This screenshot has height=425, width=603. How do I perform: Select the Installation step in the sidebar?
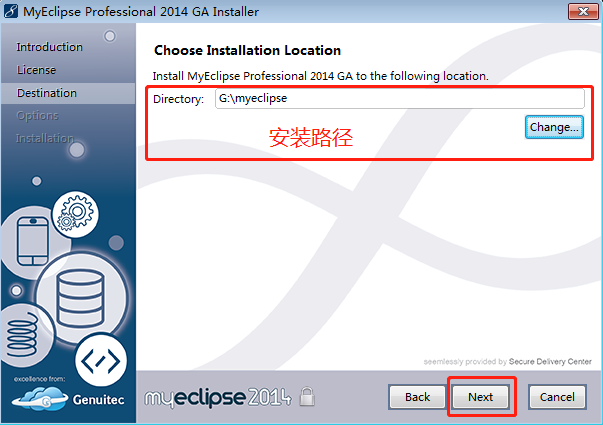point(45,138)
